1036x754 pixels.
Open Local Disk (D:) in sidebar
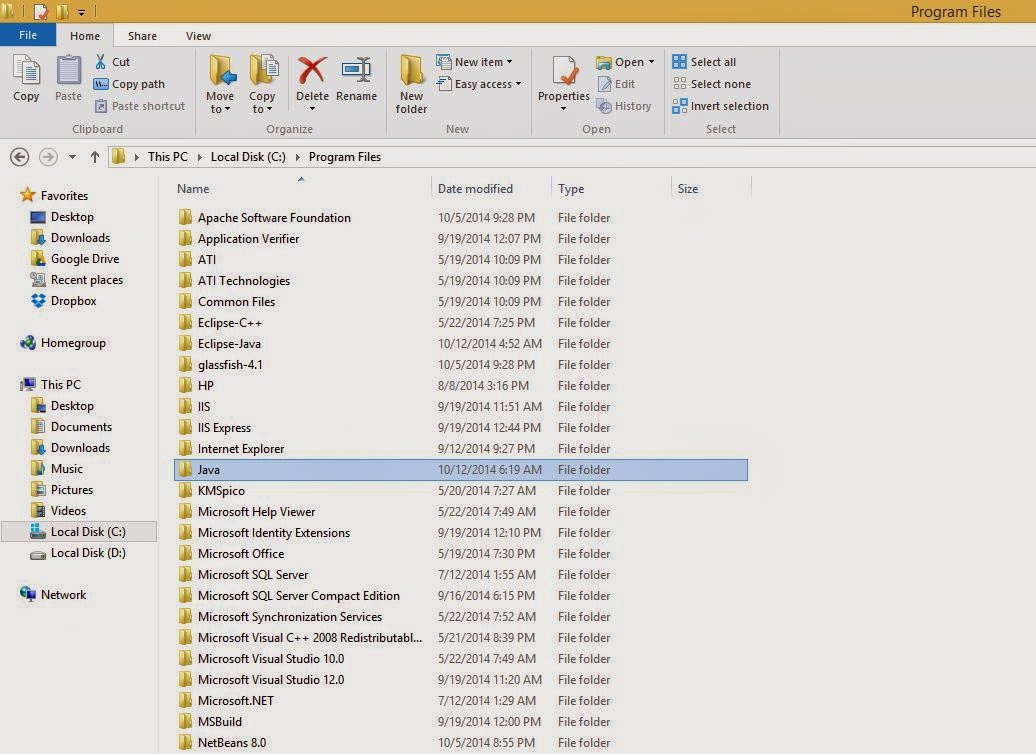pos(78,552)
